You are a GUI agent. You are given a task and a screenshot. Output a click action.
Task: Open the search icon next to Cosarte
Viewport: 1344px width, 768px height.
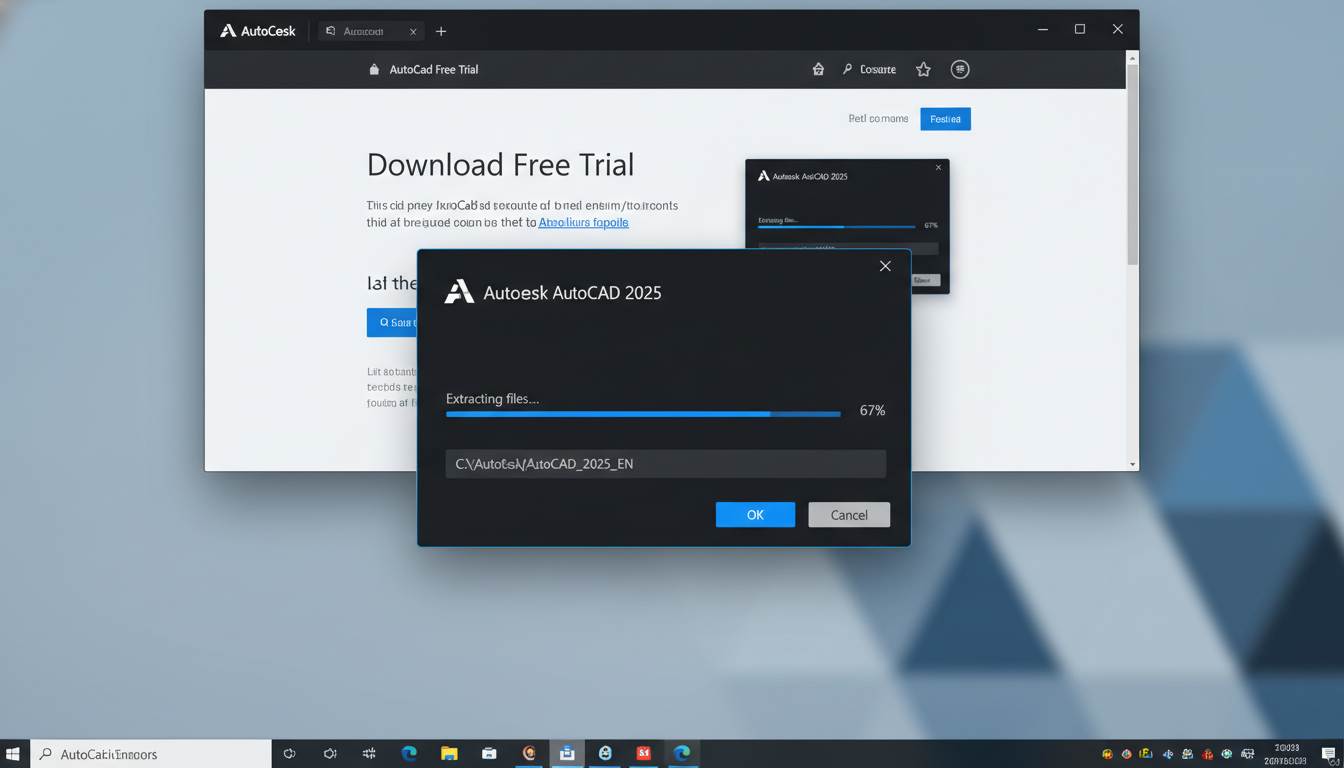coord(849,69)
